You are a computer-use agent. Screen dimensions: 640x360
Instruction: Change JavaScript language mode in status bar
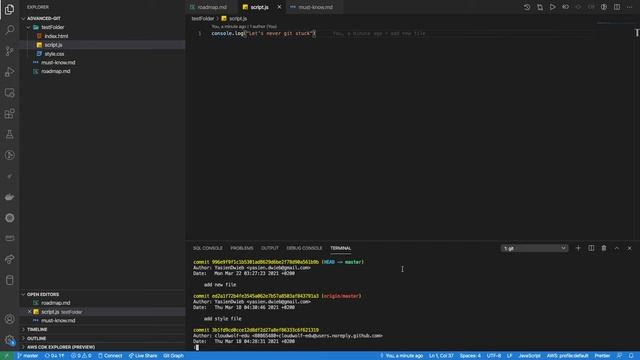point(529,356)
